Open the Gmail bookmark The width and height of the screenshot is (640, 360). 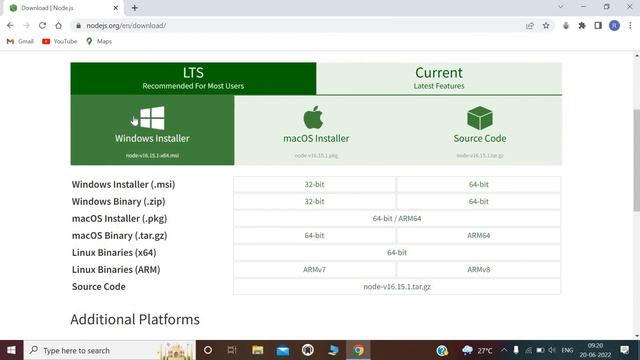tap(20, 41)
